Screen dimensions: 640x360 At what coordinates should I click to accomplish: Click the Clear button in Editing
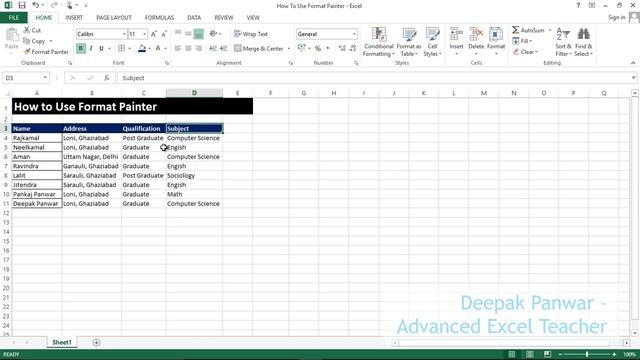pyautogui.click(x=525, y=52)
